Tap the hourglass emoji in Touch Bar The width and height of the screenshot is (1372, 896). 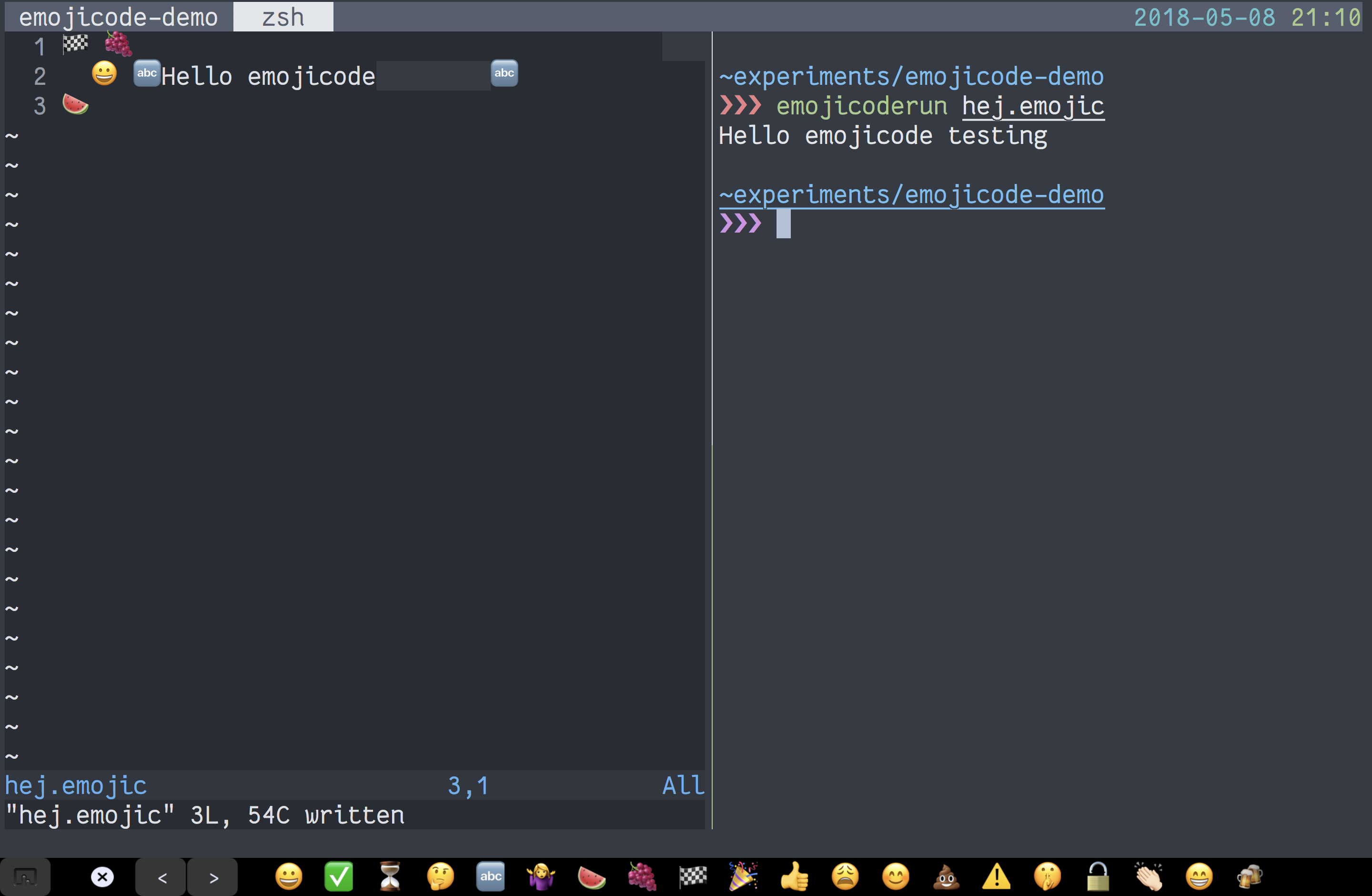click(x=390, y=877)
